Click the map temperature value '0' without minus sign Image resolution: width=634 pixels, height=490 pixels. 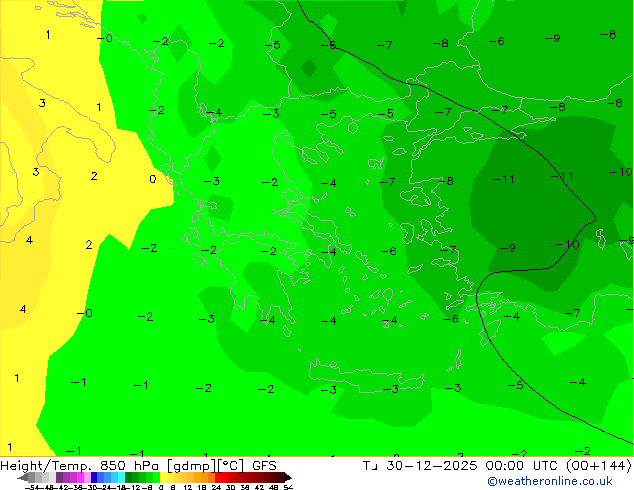click(x=152, y=179)
